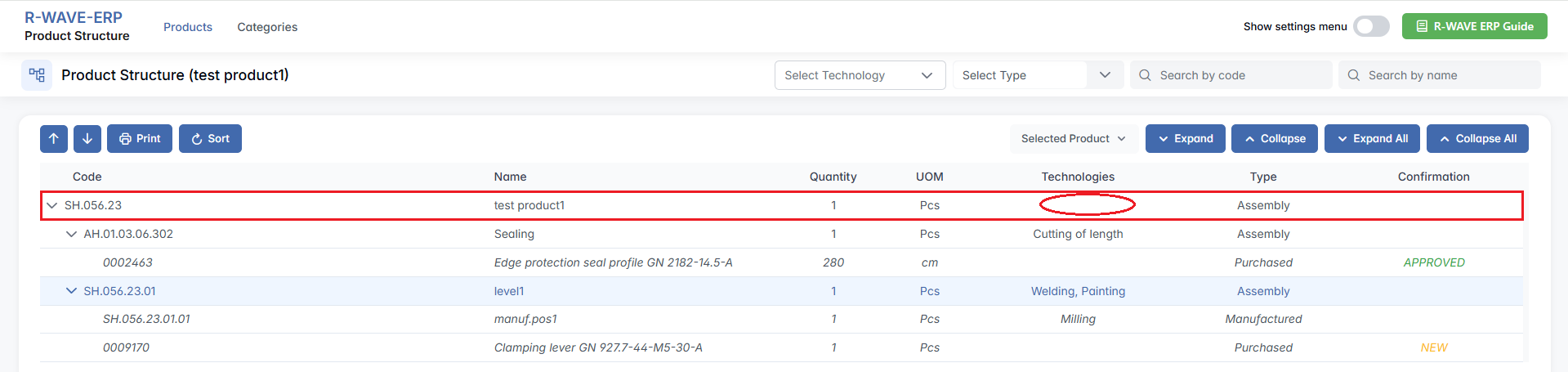Viewport: 1568px width, 372px height.
Task: Collapse the SH.056.23 tree row
Action: pos(52,205)
